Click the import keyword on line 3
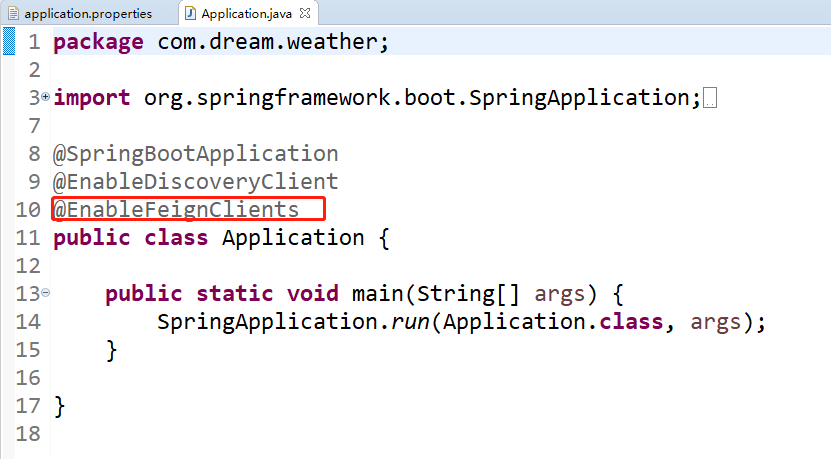 [x=92, y=98]
